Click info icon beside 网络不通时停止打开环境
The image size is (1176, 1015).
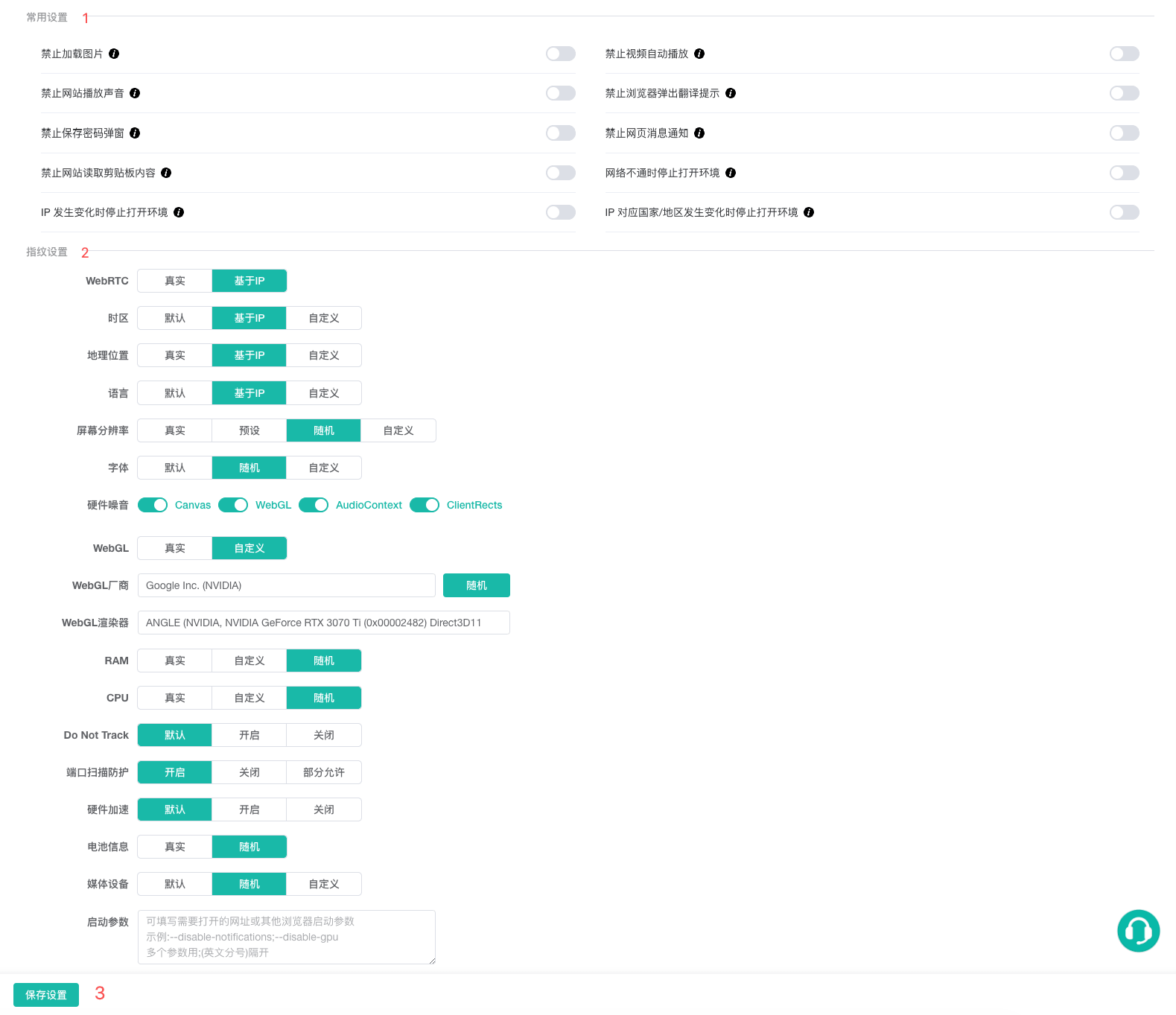click(731, 173)
